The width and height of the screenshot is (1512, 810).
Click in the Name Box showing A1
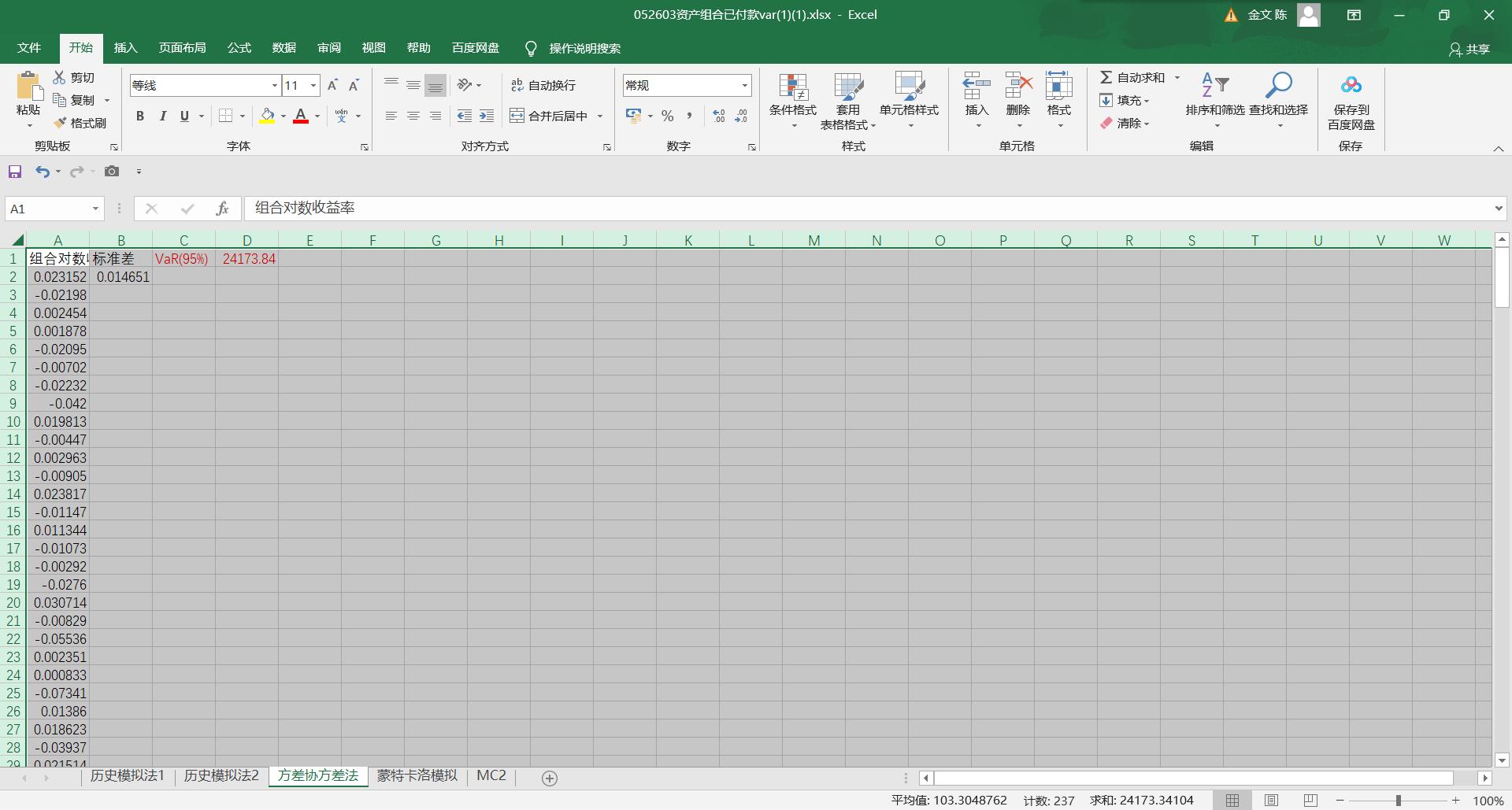click(x=49, y=209)
